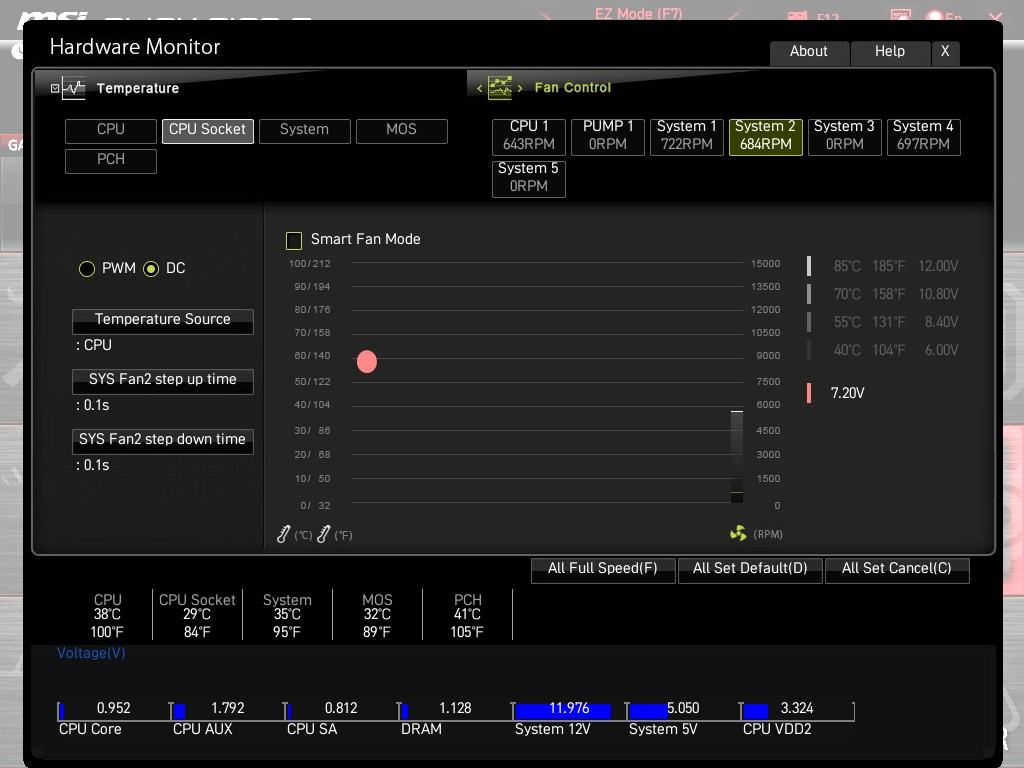Click the vertical RPM level bar on graph
Viewport: 1024px width, 768px height.
tap(737, 456)
